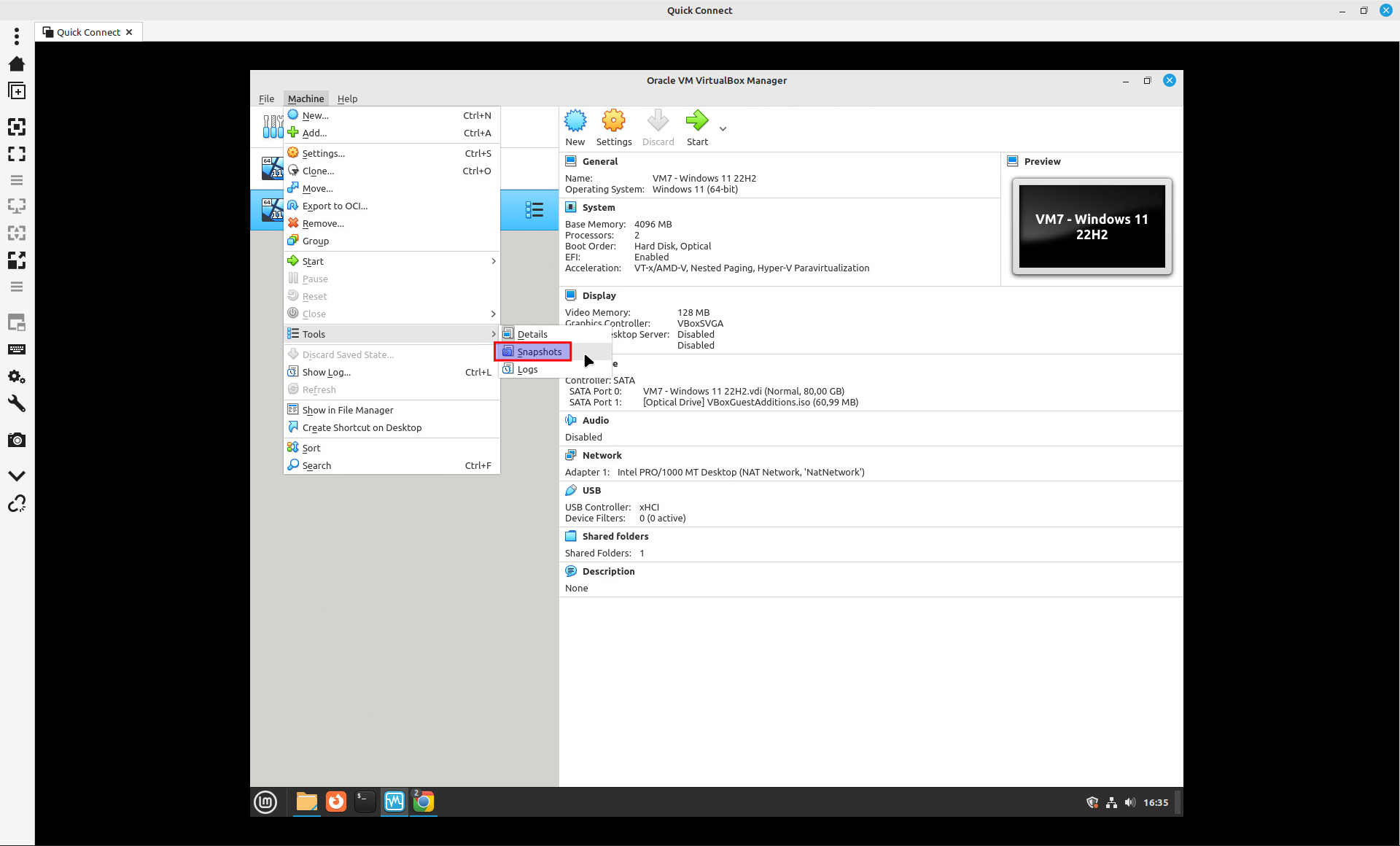Click the keyboard icon in the sidebar
The height and width of the screenshot is (846, 1400).
17,349
